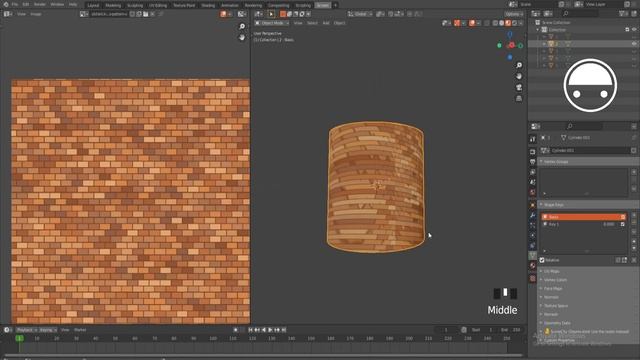Open the viewport Options dropdown
The image size is (640, 360).
(x=513, y=14)
